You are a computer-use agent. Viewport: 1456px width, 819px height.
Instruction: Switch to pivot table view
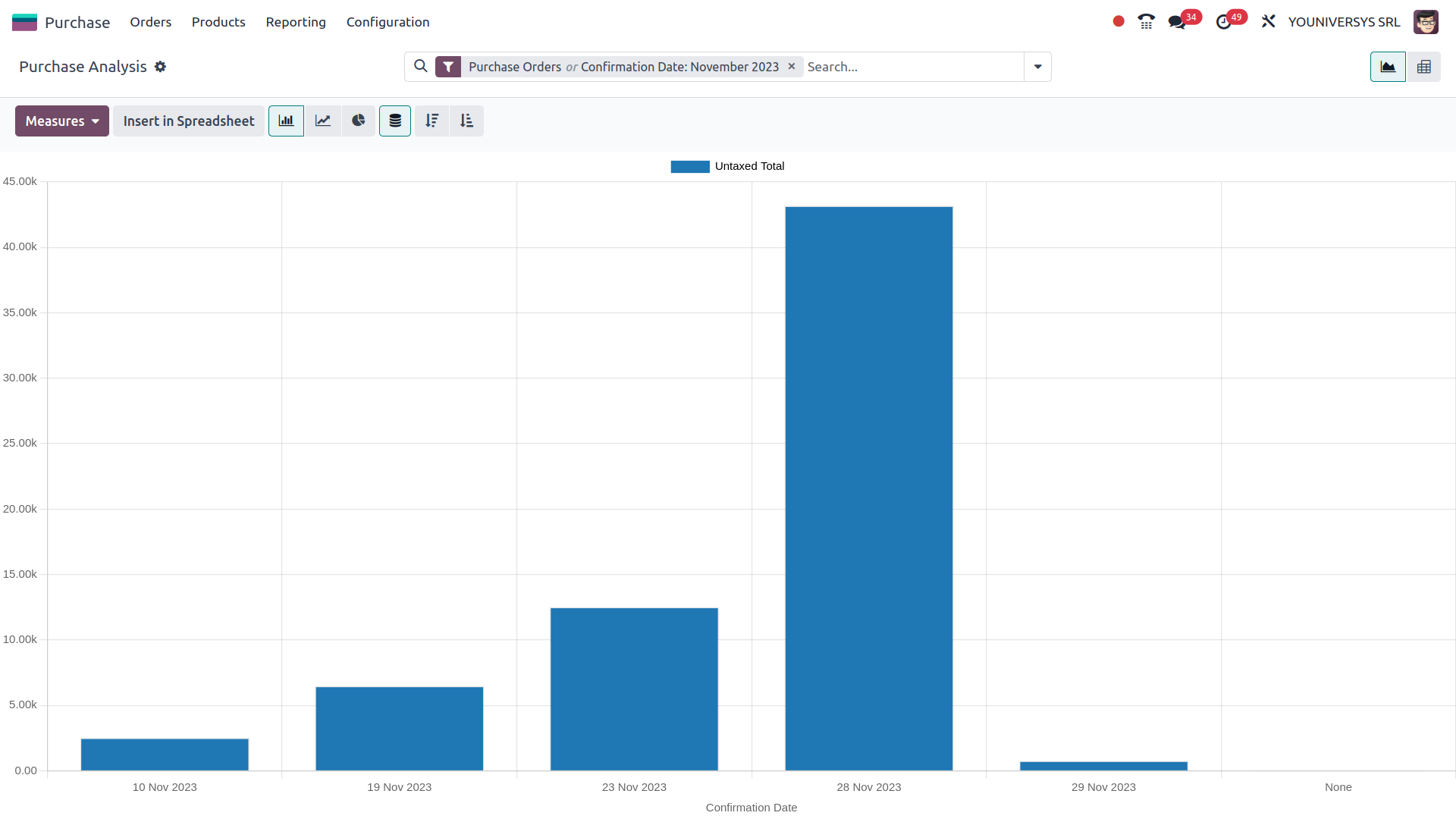pyautogui.click(x=1424, y=66)
